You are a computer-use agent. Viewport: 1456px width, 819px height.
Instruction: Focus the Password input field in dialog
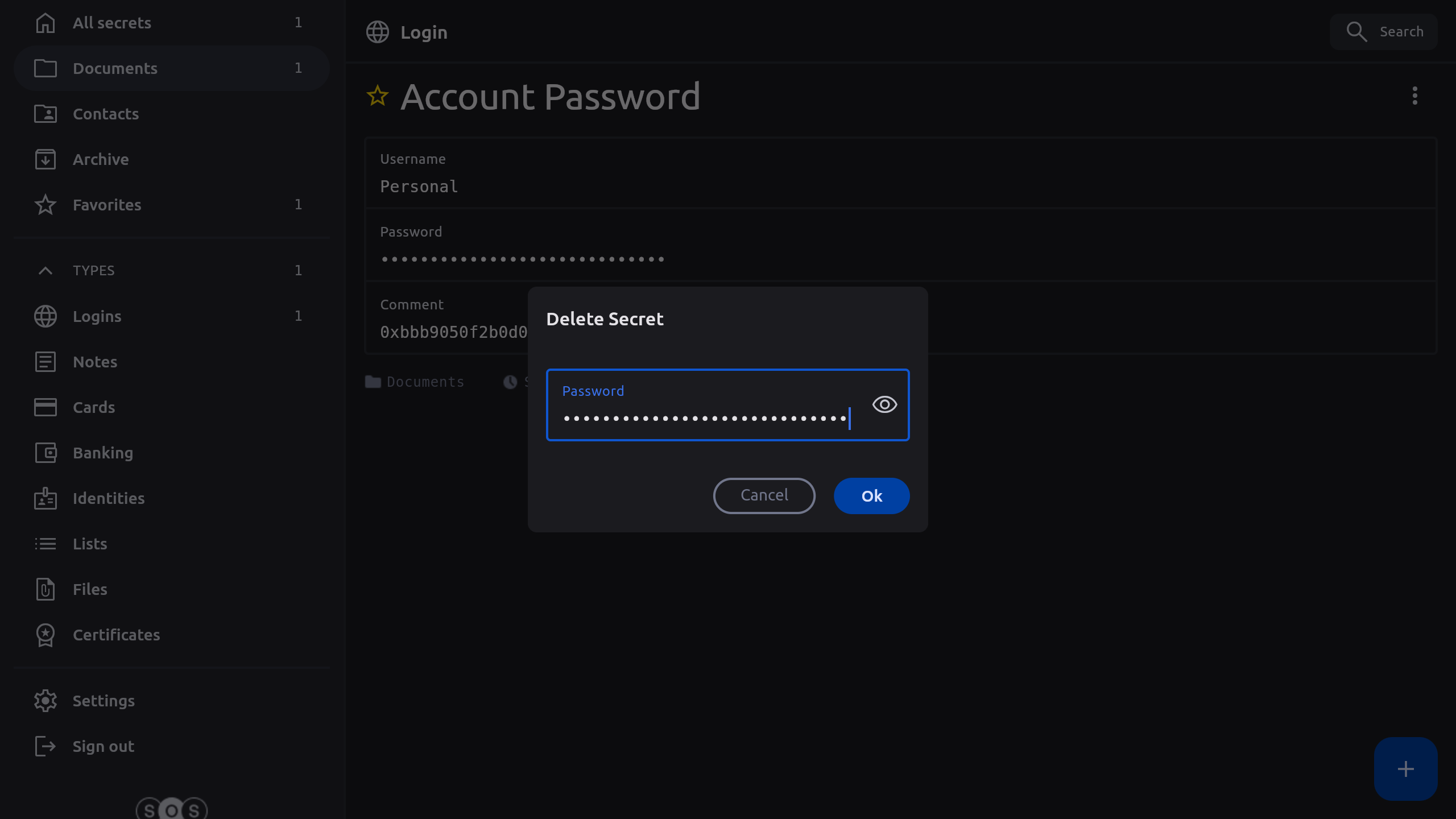pos(705,418)
